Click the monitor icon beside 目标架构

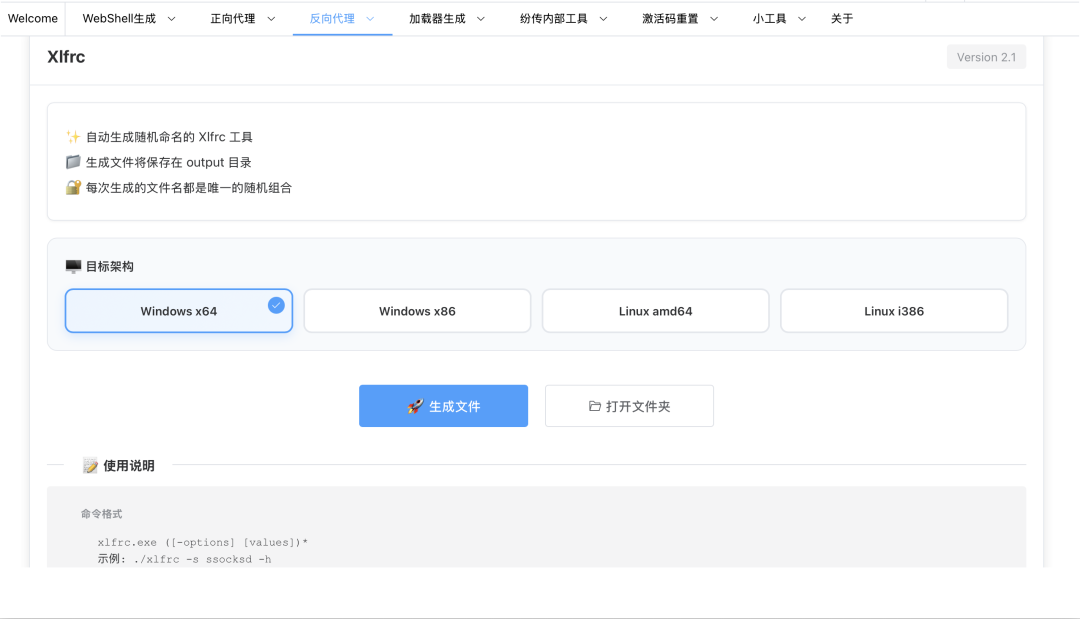[73, 266]
